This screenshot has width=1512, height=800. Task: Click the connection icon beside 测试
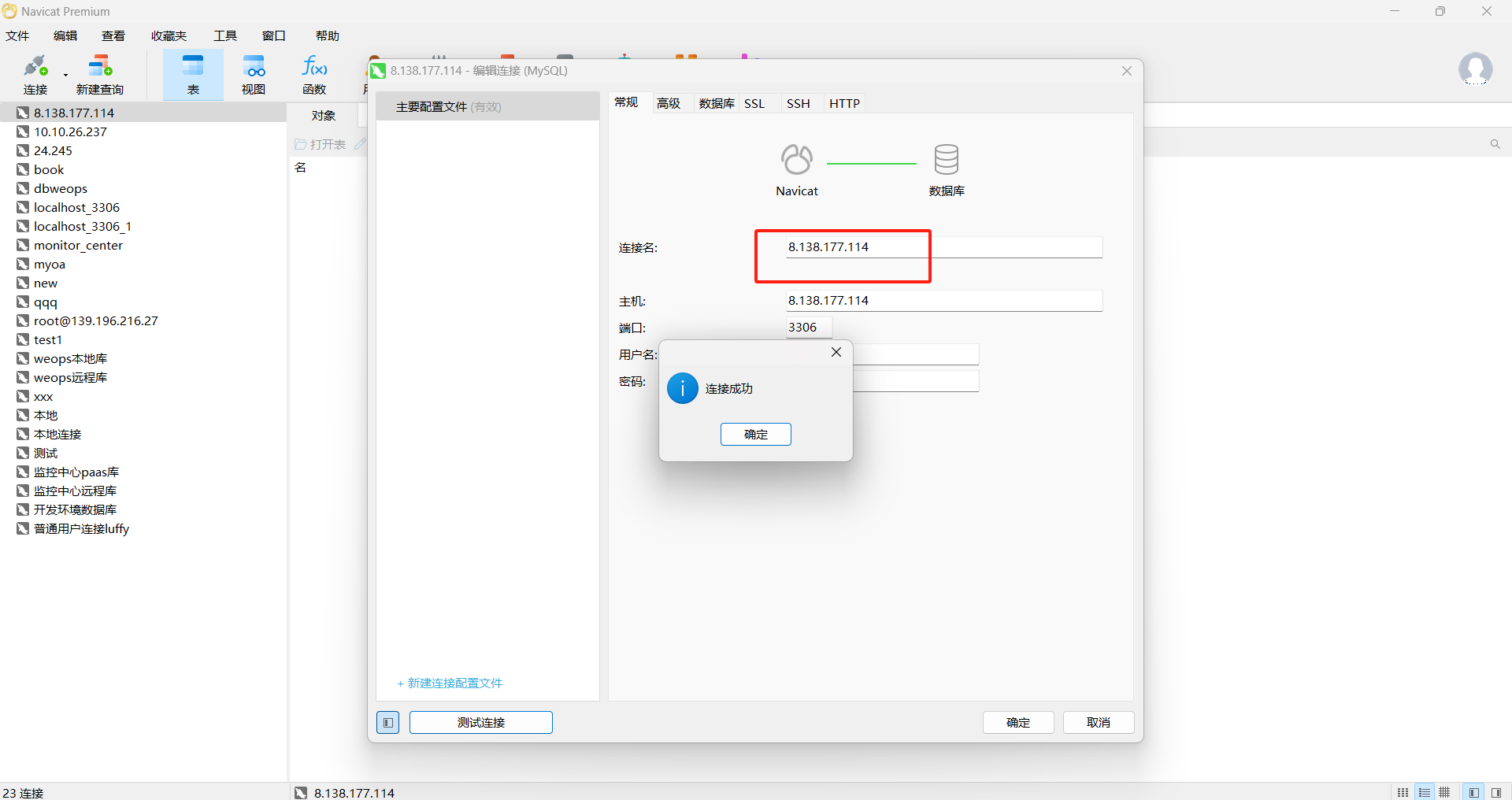tap(23, 453)
